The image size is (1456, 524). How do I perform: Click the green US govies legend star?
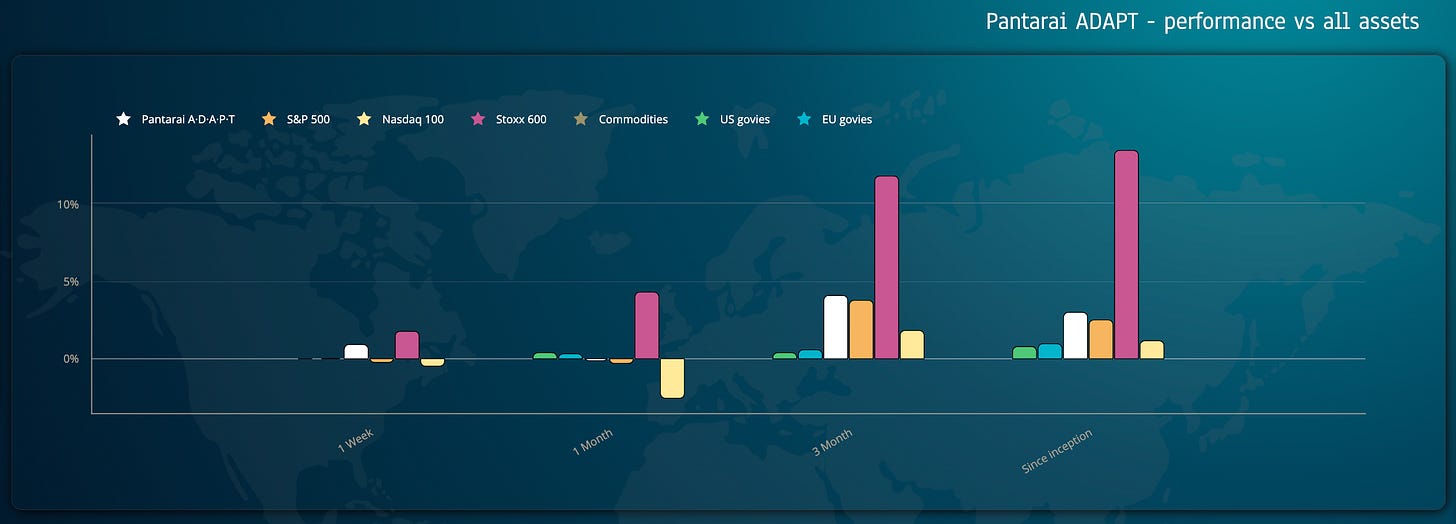703,119
